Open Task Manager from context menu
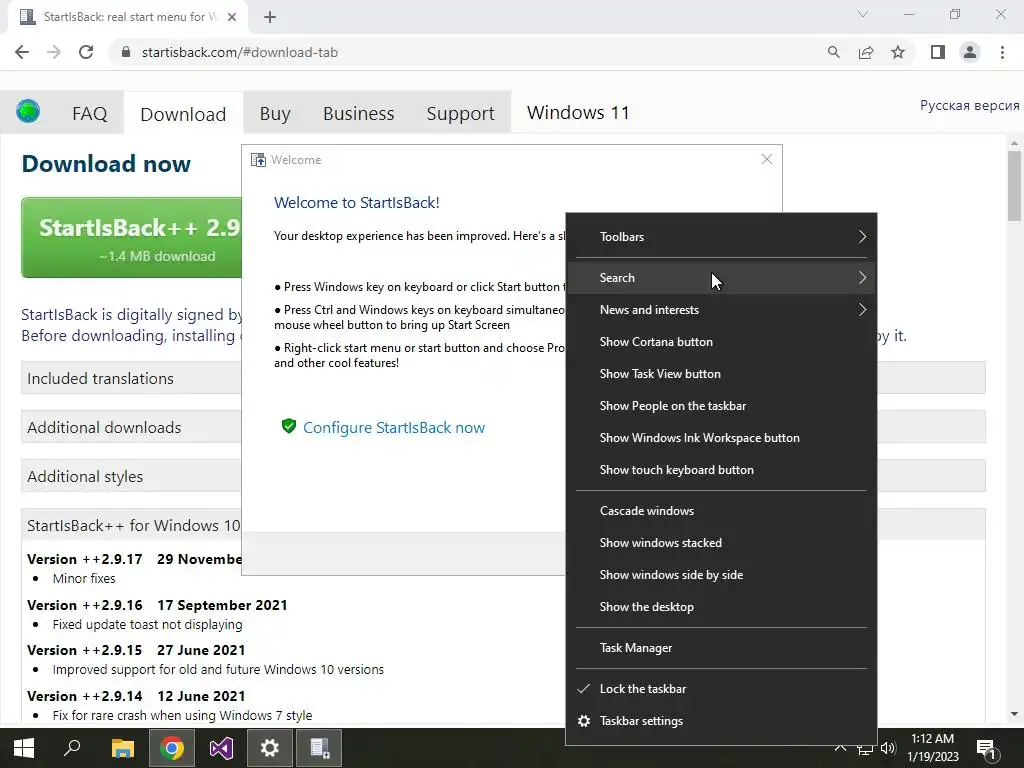Viewport: 1024px width, 768px height. pyautogui.click(x=722, y=648)
